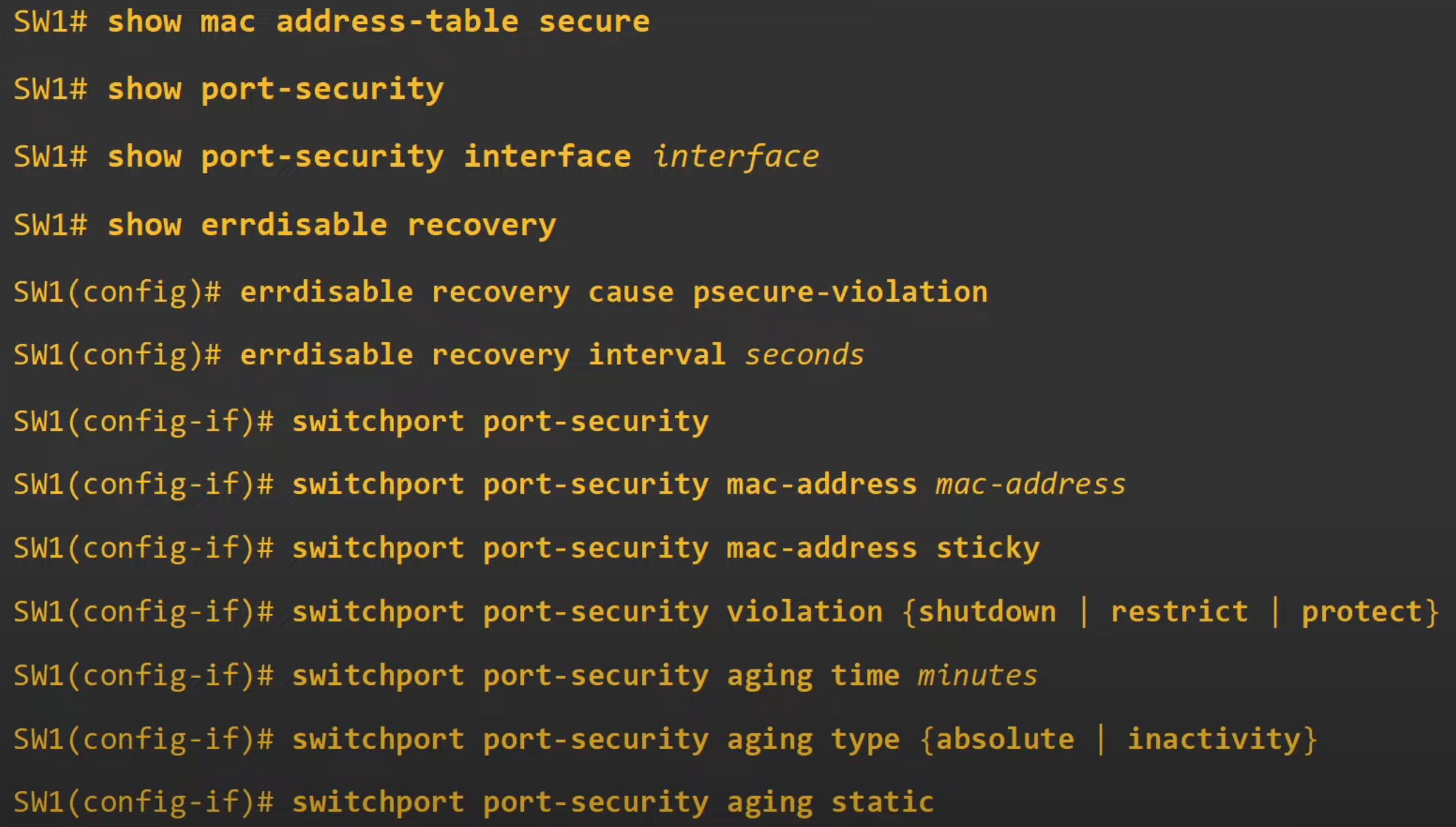1456x827 pixels.
Task: Click the 'absolute' aging type option
Action: 1005,739
